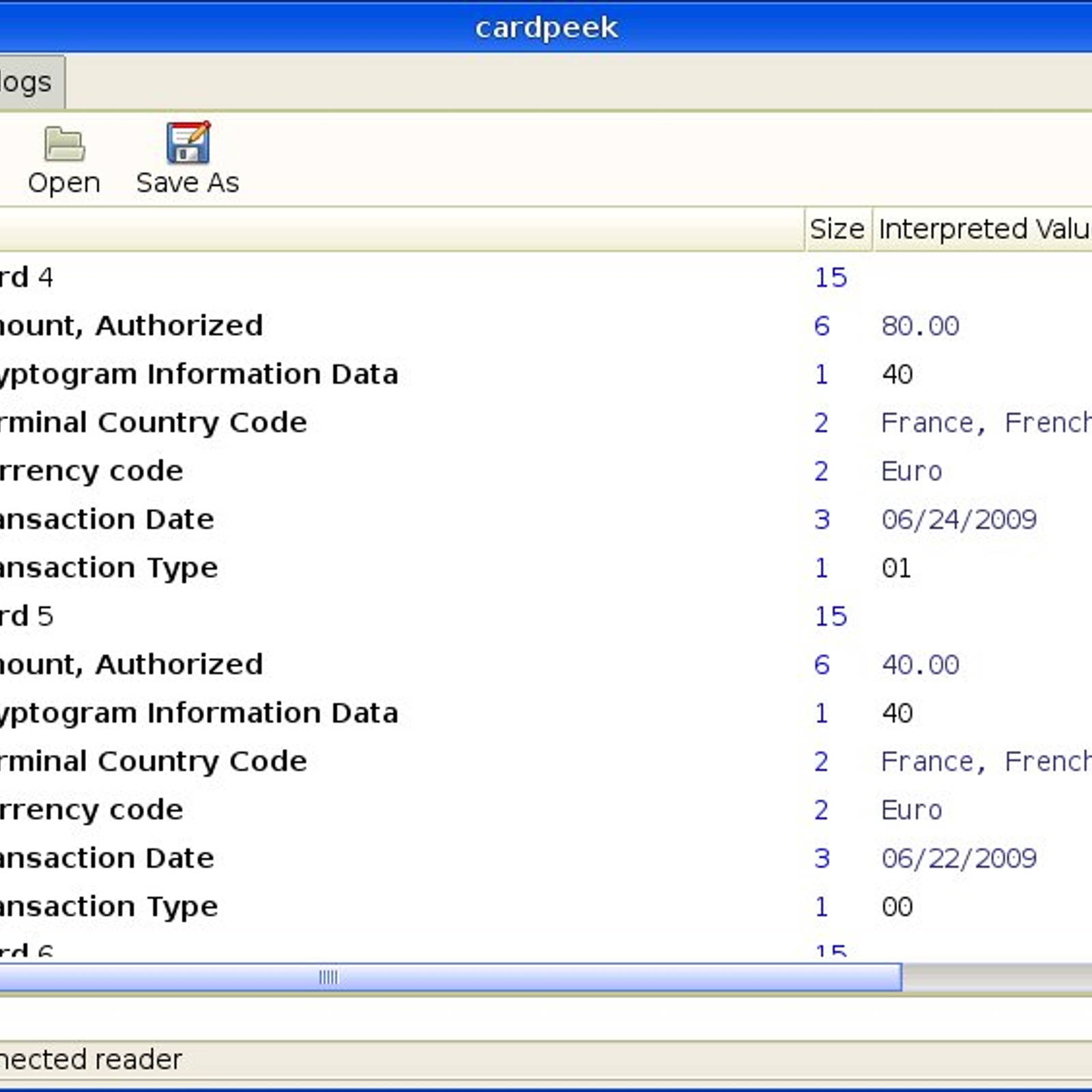Select the Amount, Authorized label in the 40.00 row
The height and width of the screenshot is (1092, 1092).
[131, 664]
